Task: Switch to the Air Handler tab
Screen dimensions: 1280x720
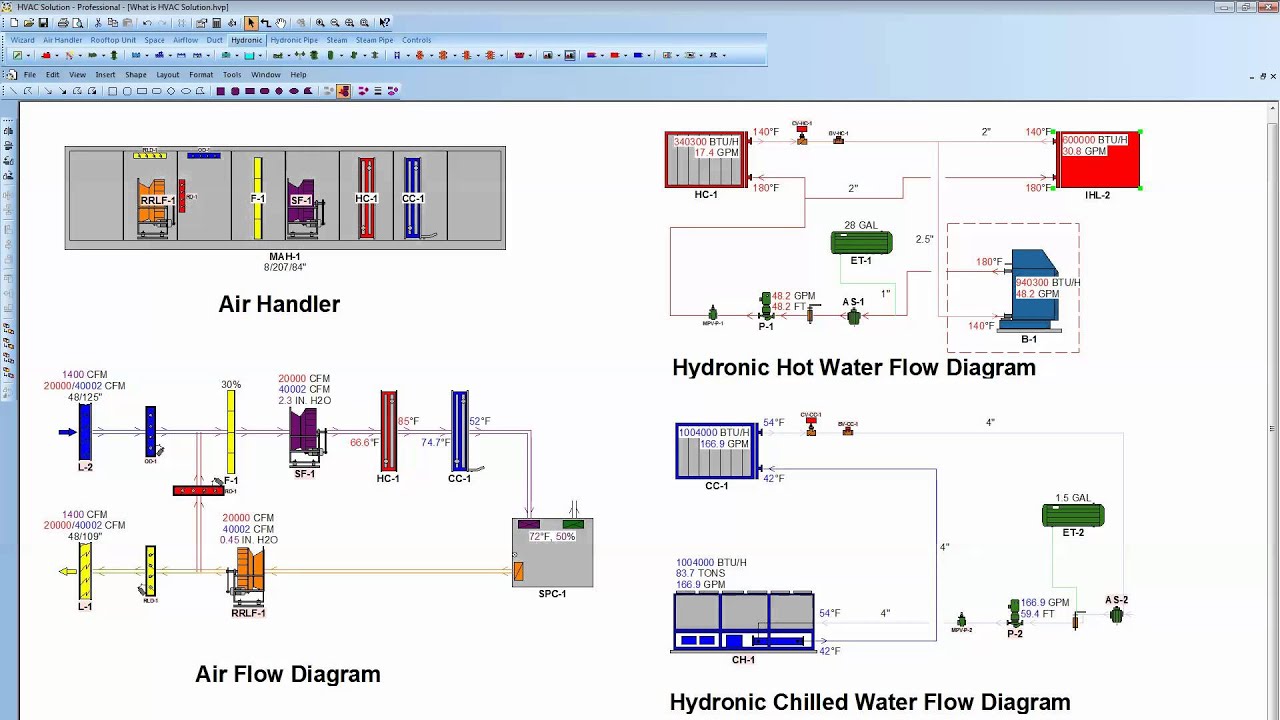Action: tap(62, 40)
